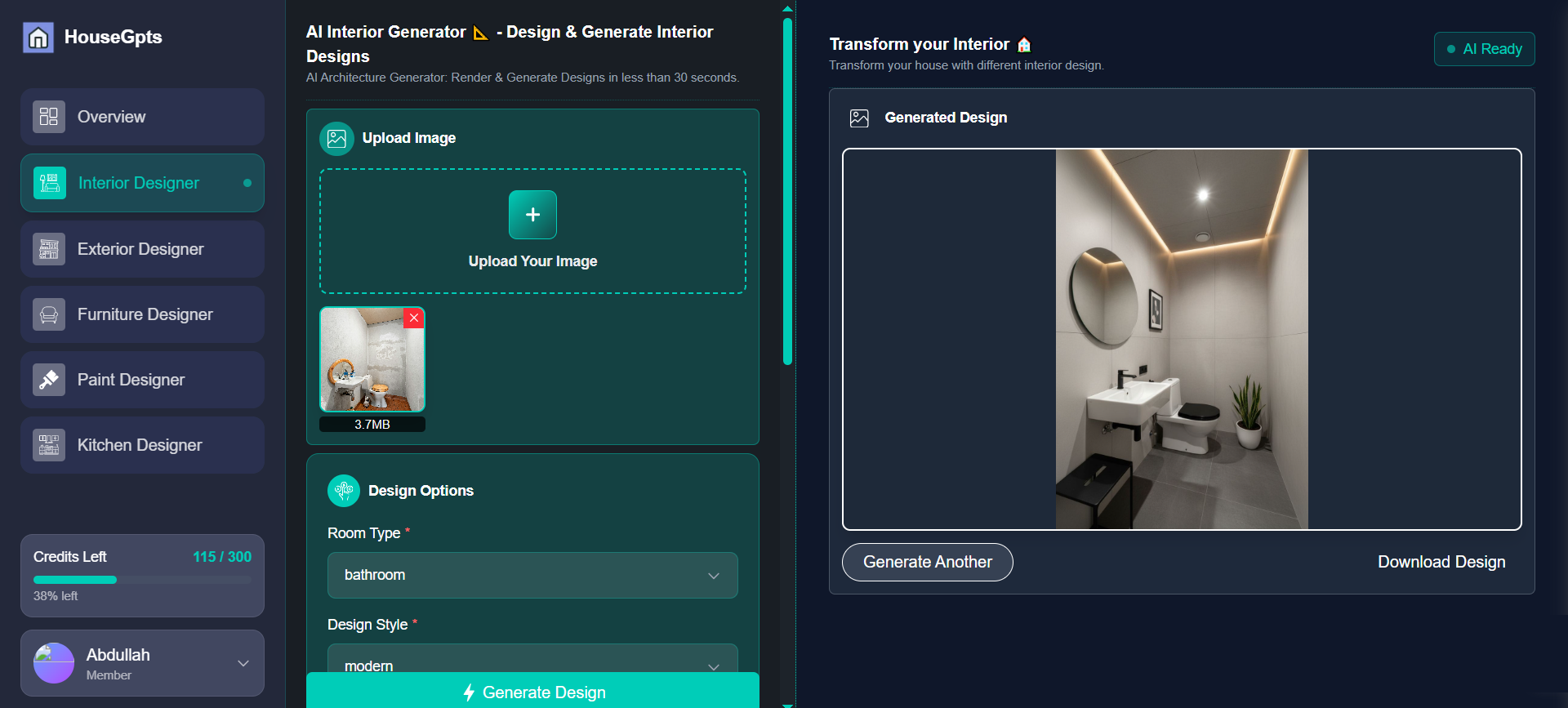Click the plus icon to upload image

pyautogui.click(x=532, y=215)
